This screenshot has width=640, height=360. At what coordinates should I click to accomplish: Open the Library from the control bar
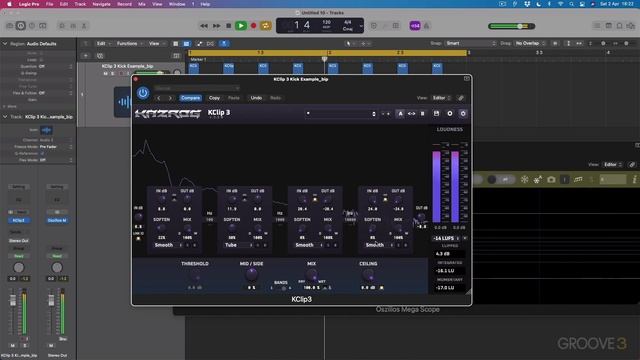point(9,26)
